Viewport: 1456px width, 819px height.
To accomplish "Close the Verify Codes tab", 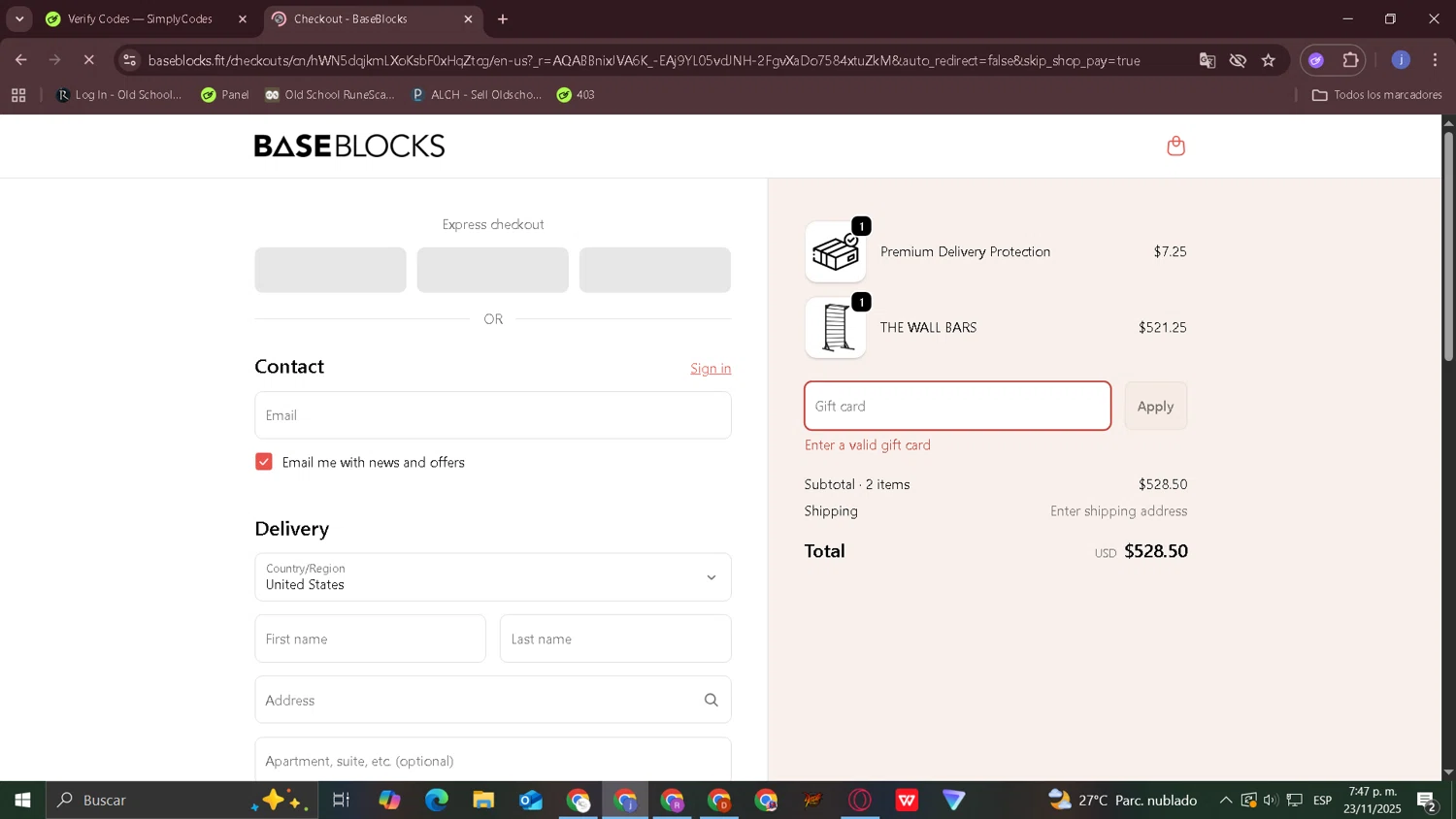I will [243, 19].
